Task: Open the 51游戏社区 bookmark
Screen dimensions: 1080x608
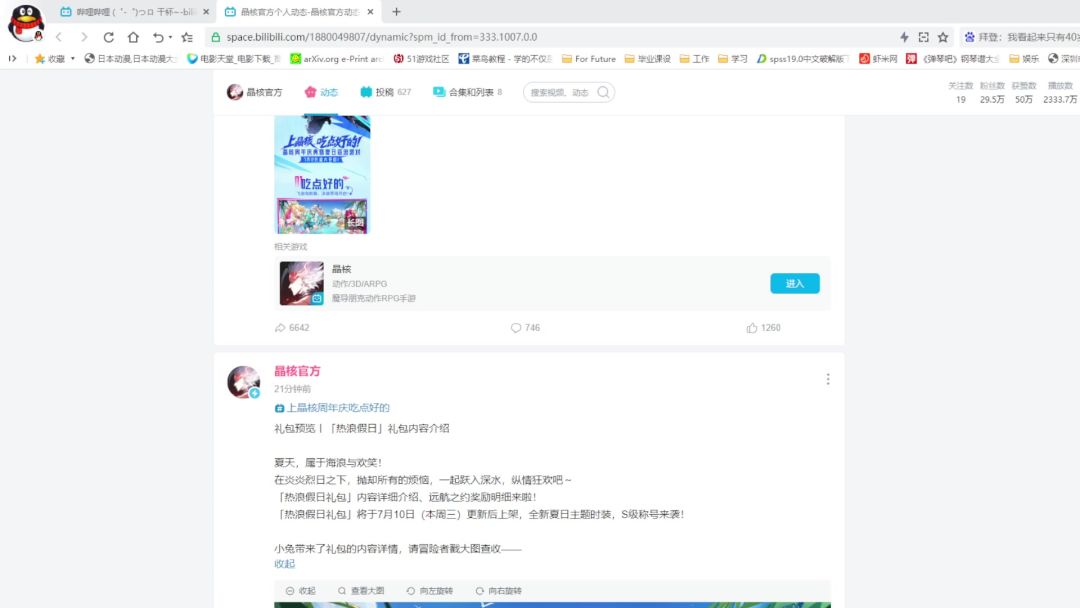Action: tap(422, 59)
